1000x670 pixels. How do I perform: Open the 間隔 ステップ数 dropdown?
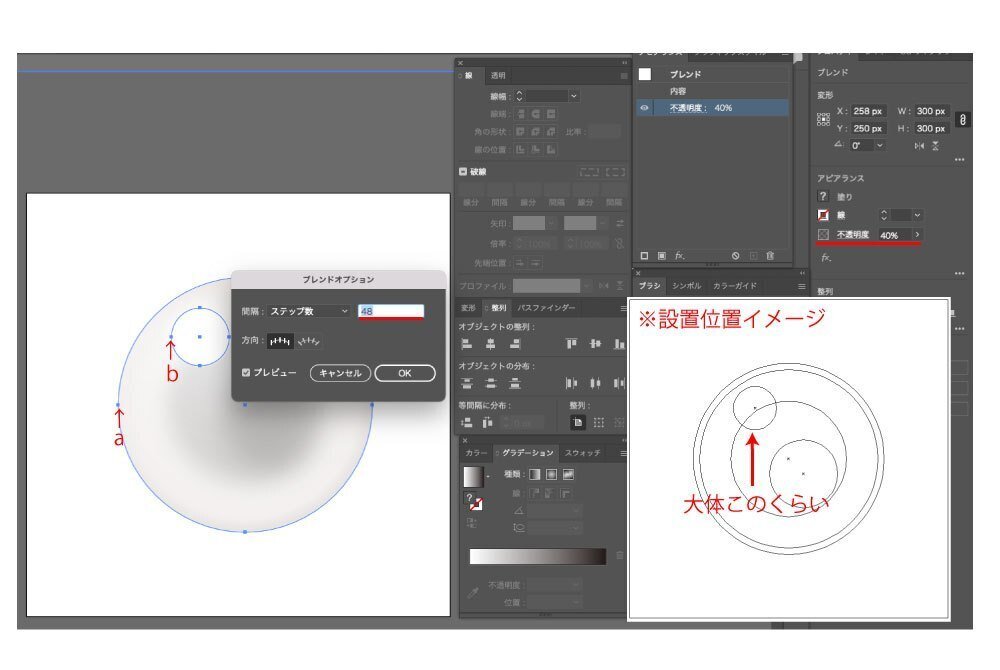click(309, 311)
